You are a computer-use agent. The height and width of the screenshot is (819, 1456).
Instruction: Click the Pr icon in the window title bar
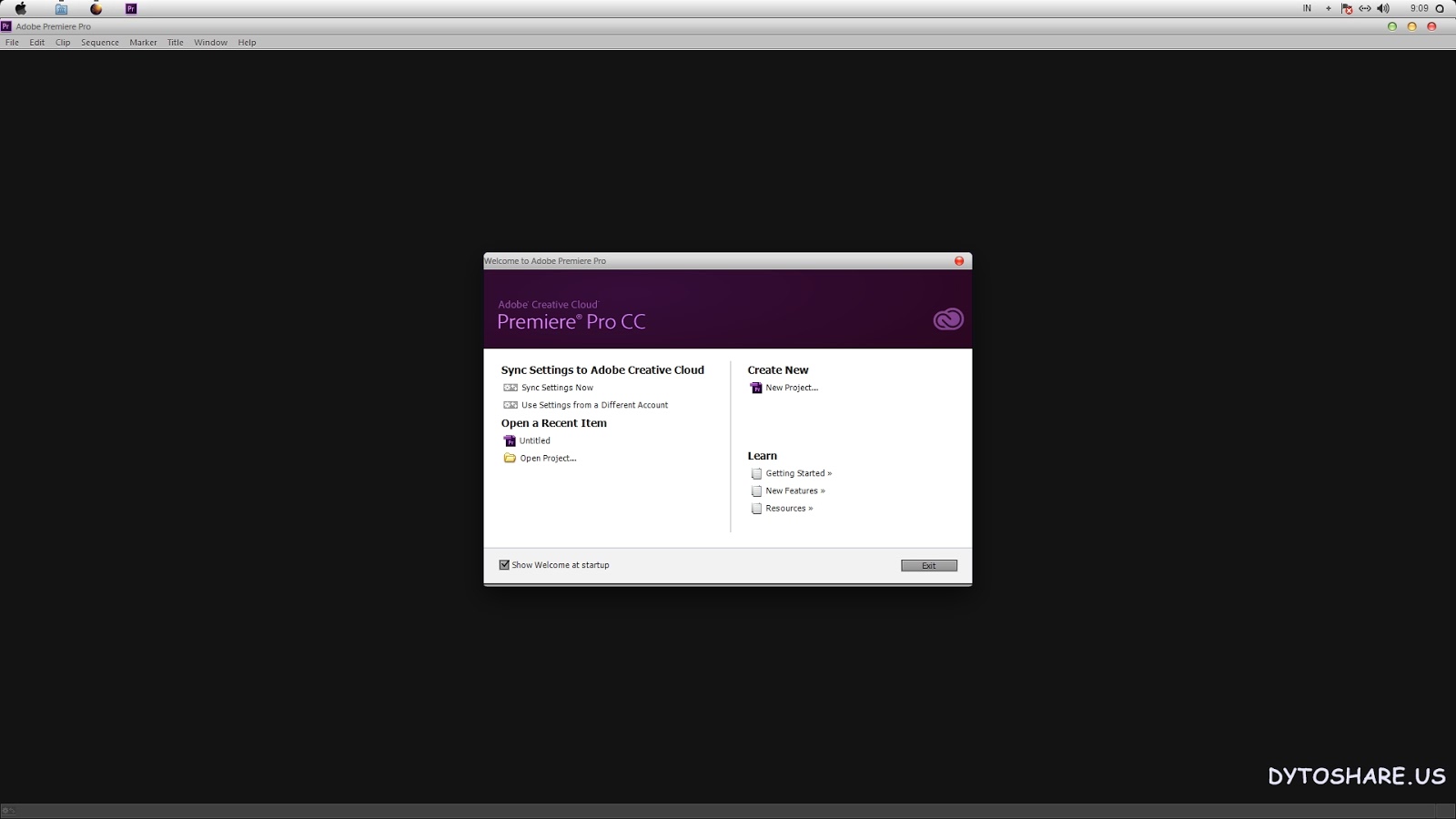pyautogui.click(x=6, y=26)
